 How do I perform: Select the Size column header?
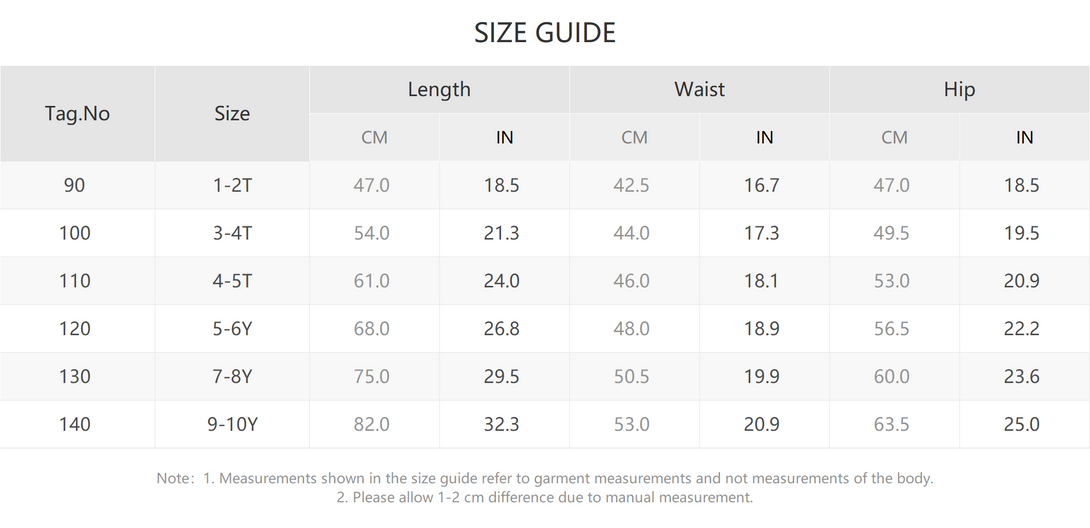[232, 113]
